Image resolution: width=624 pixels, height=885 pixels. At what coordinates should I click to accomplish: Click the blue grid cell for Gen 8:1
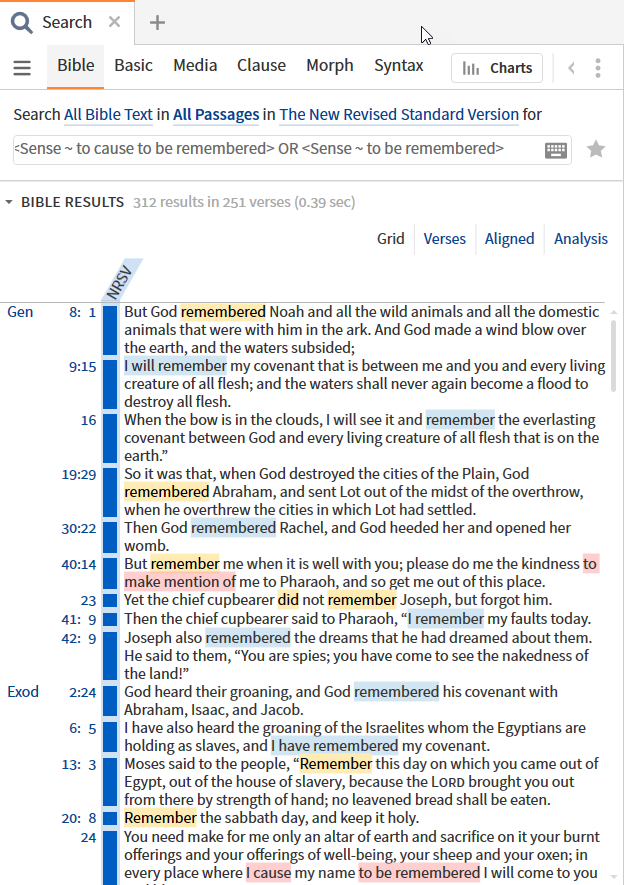point(110,330)
